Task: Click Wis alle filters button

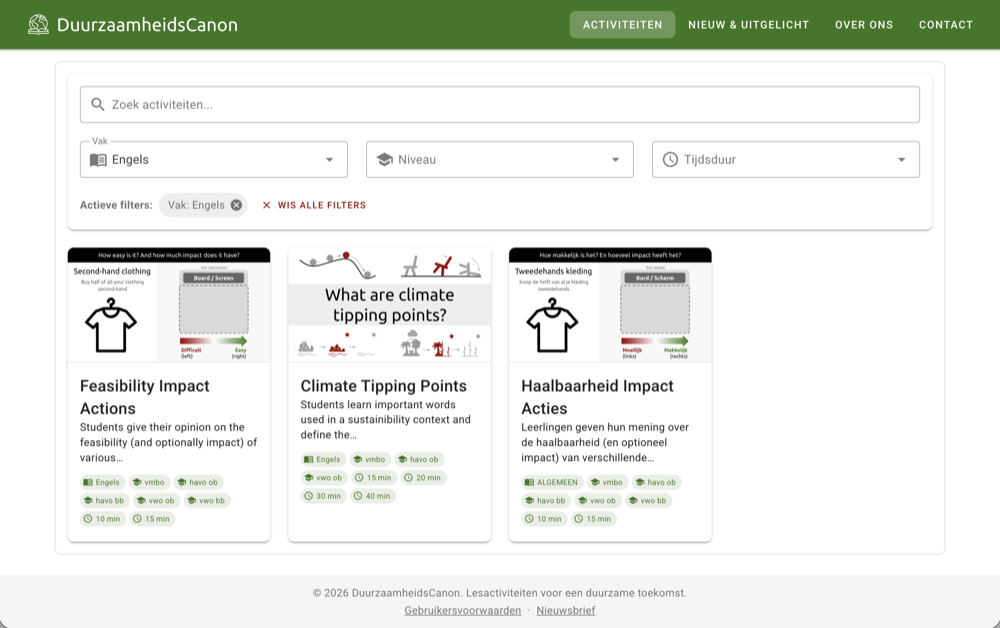Action: (x=314, y=205)
